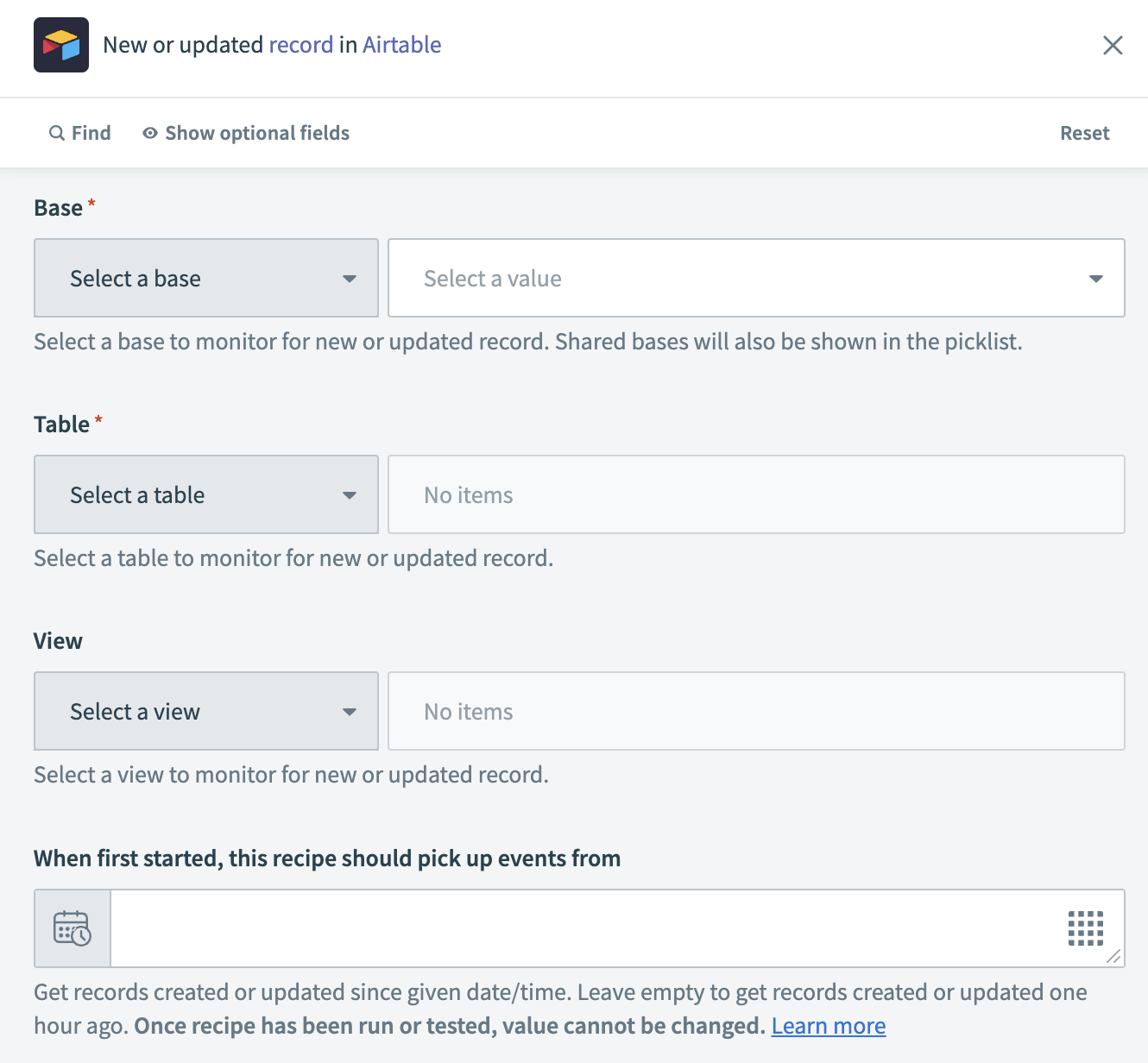Open the 'Select a base' mode dropdown
Viewport: 1148px width, 1063px height.
tap(206, 278)
